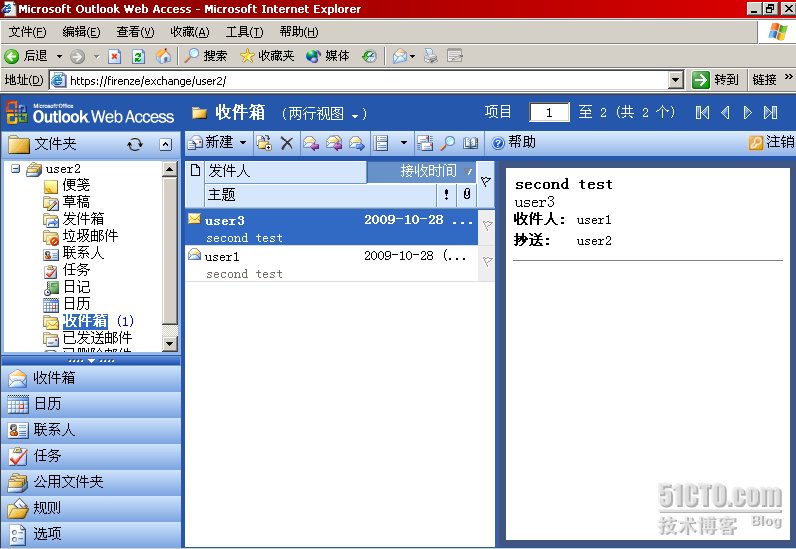796x549 pixels.
Task: Click 任务 navigation shortcut button
Action: (x=91, y=456)
